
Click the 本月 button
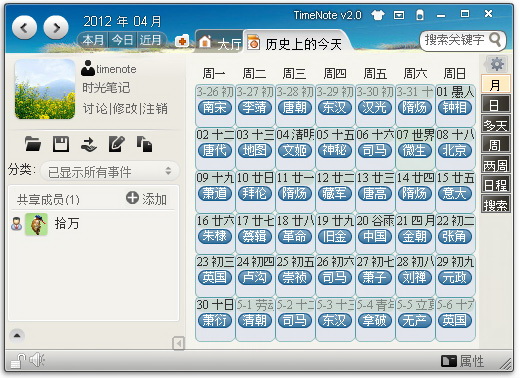coord(93,40)
